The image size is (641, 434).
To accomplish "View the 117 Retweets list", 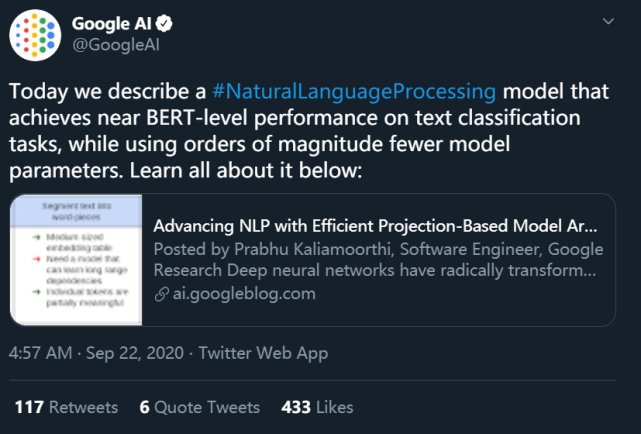I will [64, 407].
